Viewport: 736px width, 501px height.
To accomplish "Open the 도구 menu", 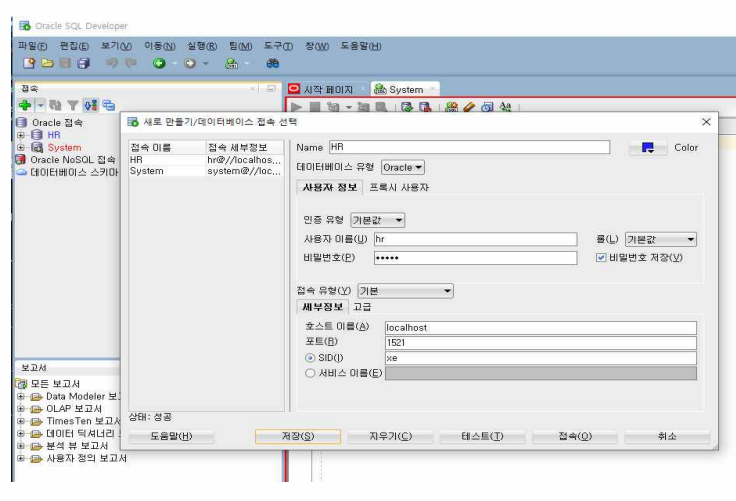I will point(278,46).
